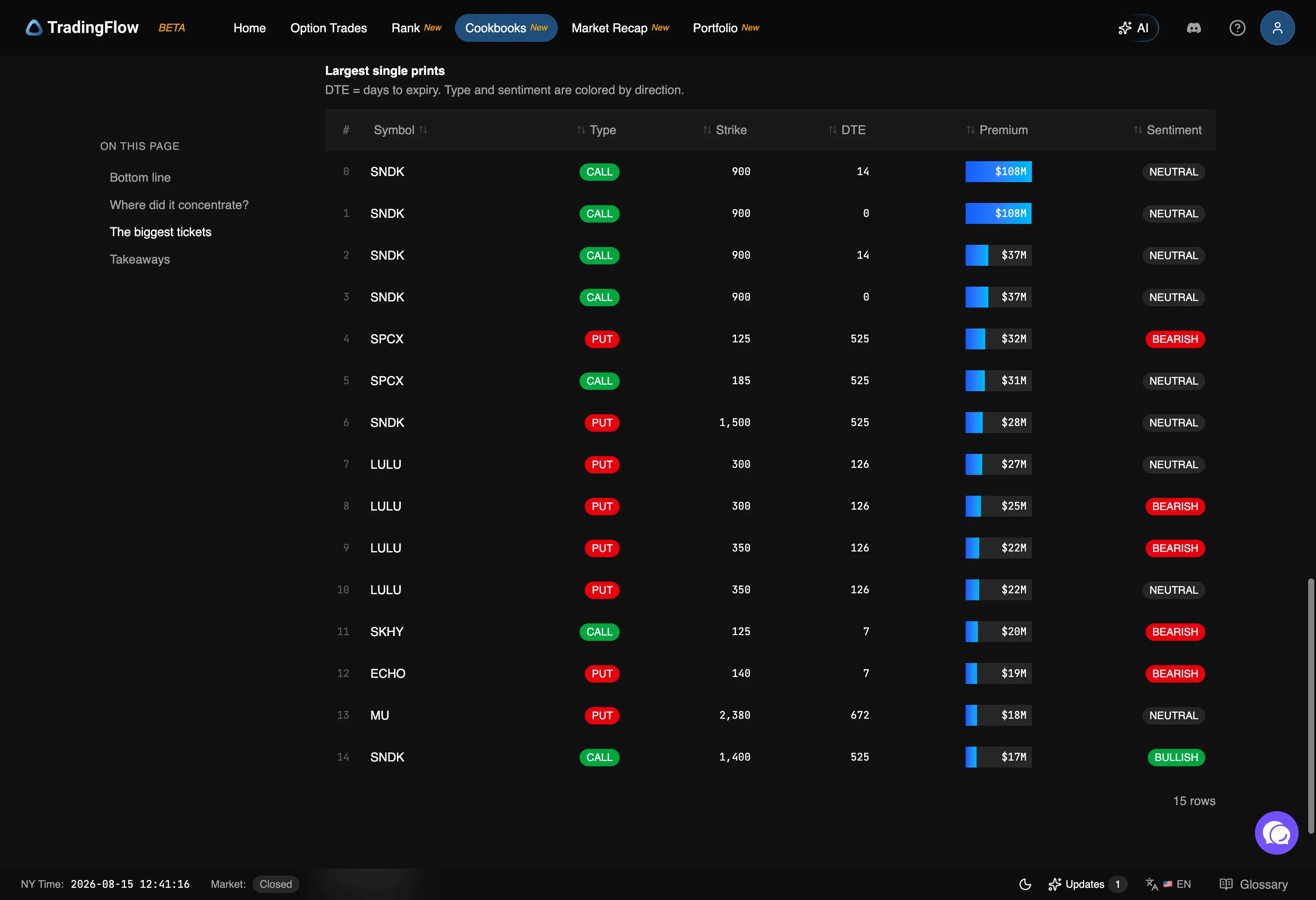Screen dimensions: 1316x900
Task: Toggle dark mode moon icon
Action: (x=1025, y=884)
